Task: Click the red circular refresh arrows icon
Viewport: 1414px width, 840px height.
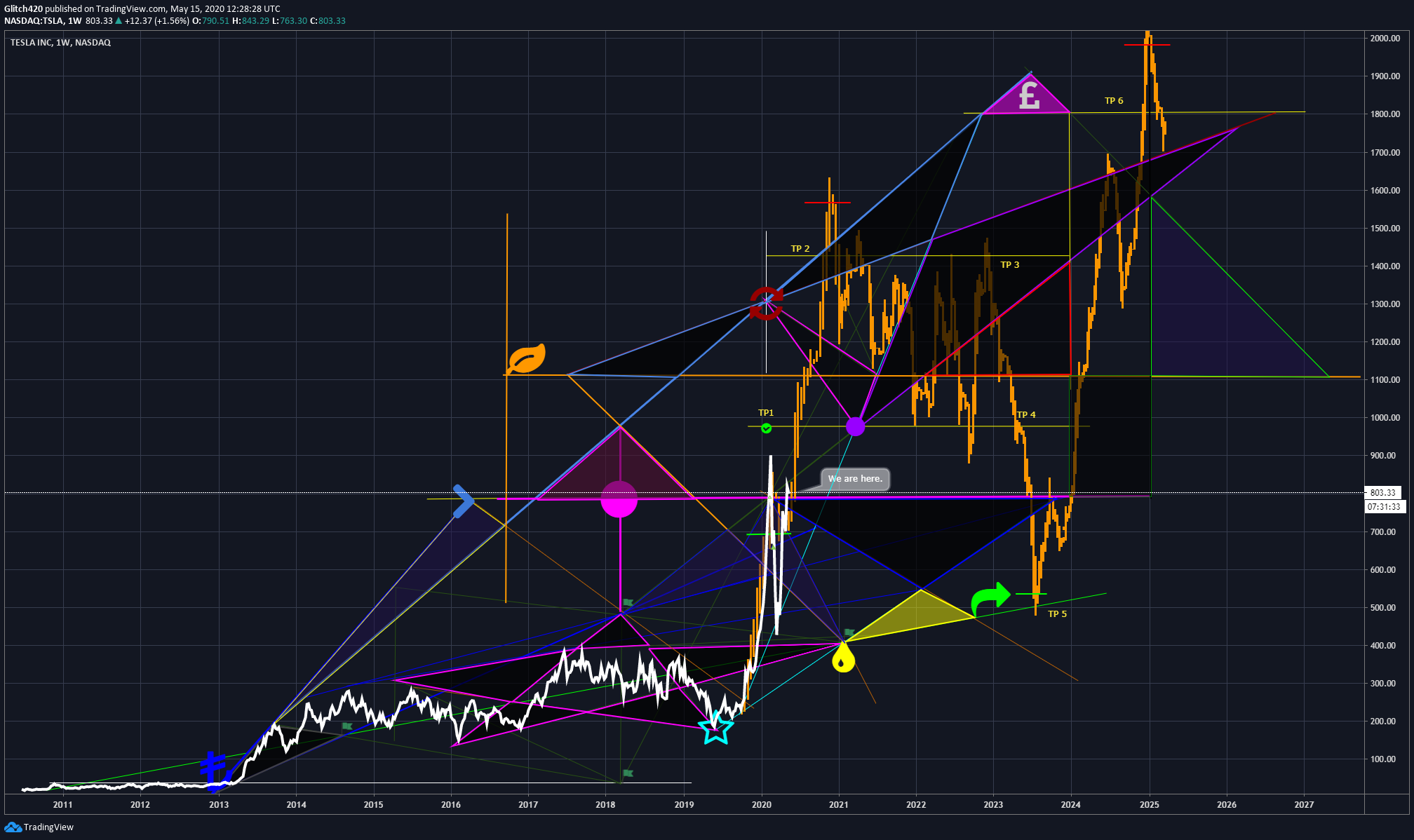Action: tap(766, 304)
